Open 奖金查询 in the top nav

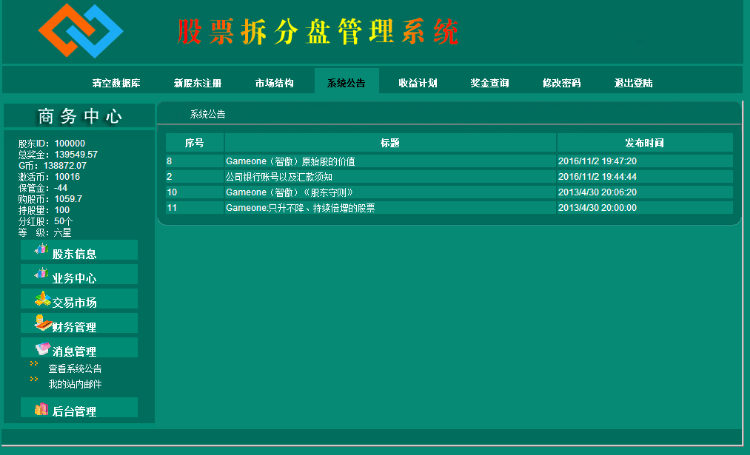(490, 83)
